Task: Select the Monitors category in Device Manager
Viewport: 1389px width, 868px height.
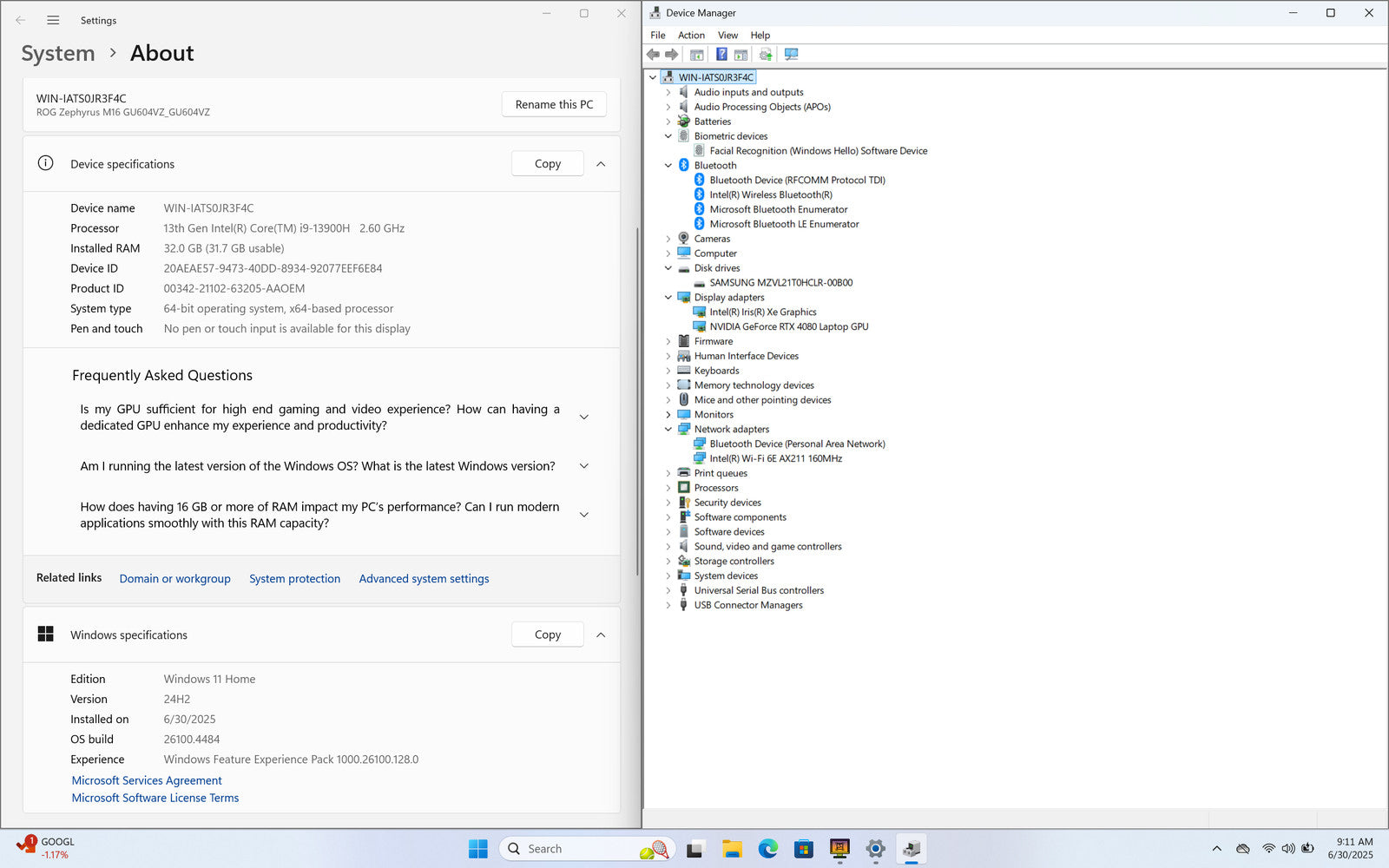Action: tap(714, 414)
